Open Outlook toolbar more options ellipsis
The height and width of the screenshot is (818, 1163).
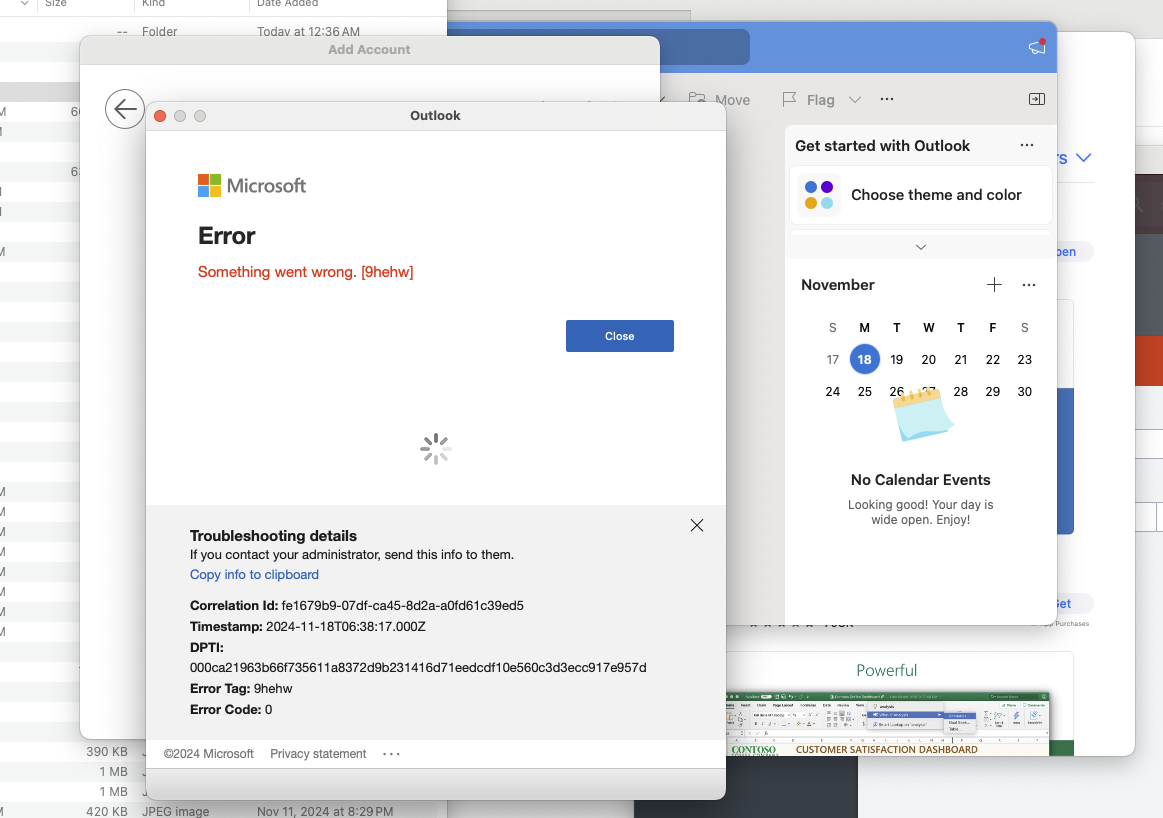[886, 99]
